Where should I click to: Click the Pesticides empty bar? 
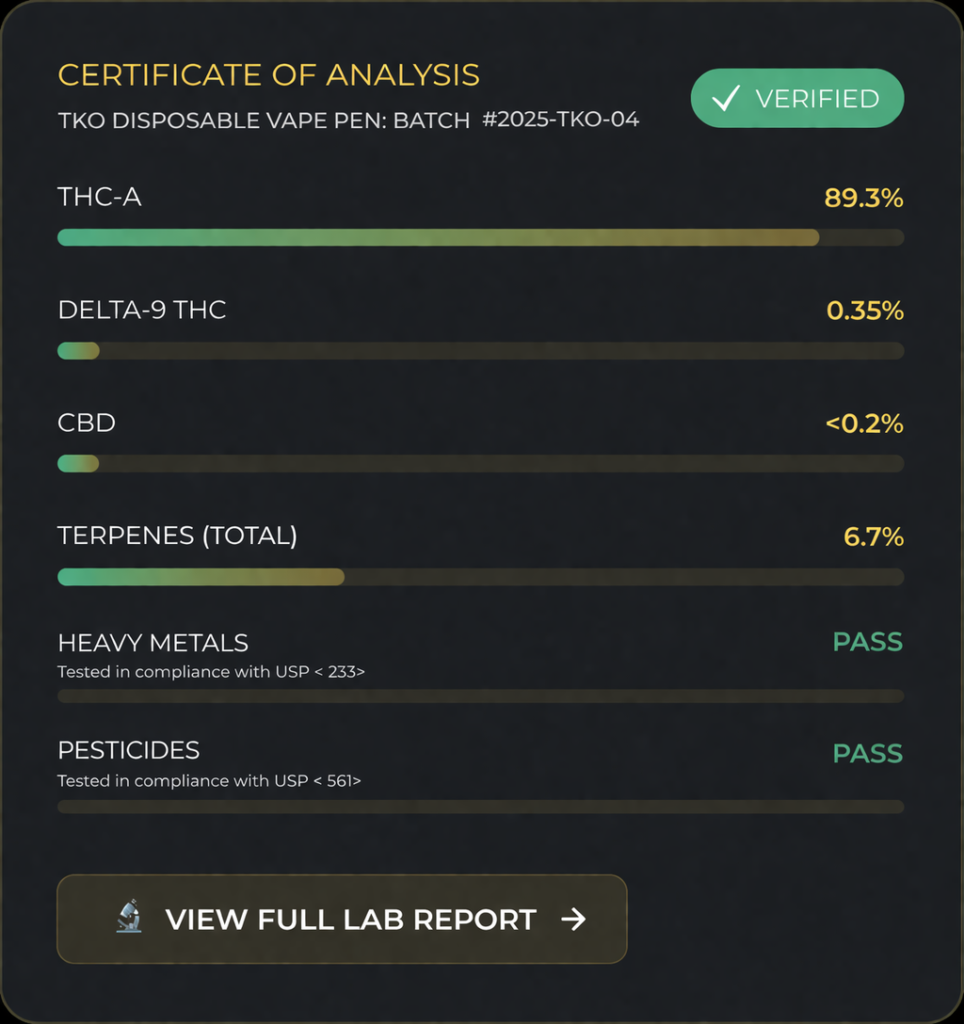481,807
